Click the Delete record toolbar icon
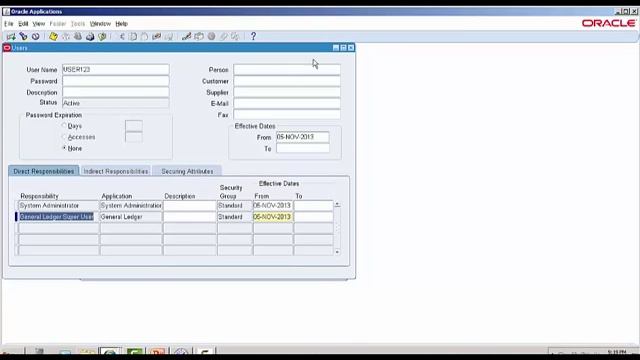 click(x=169, y=37)
